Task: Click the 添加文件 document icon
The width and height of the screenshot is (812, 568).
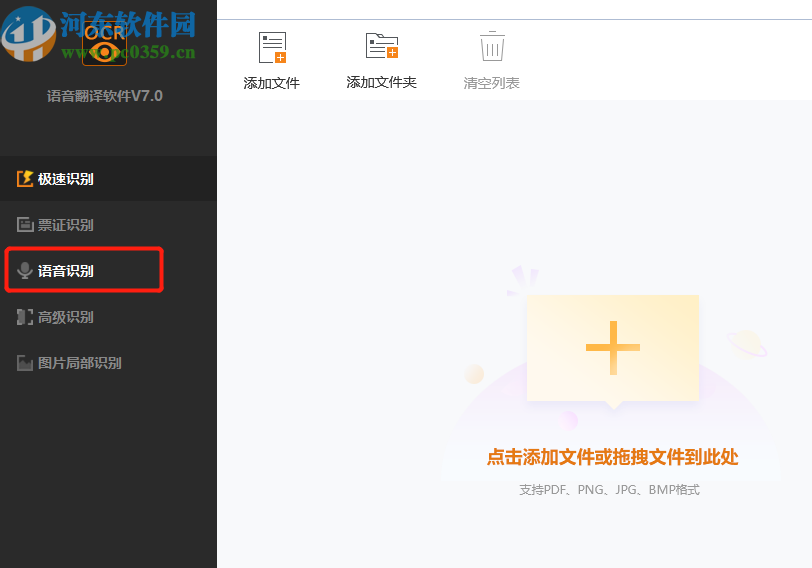Action: (272, 48)
